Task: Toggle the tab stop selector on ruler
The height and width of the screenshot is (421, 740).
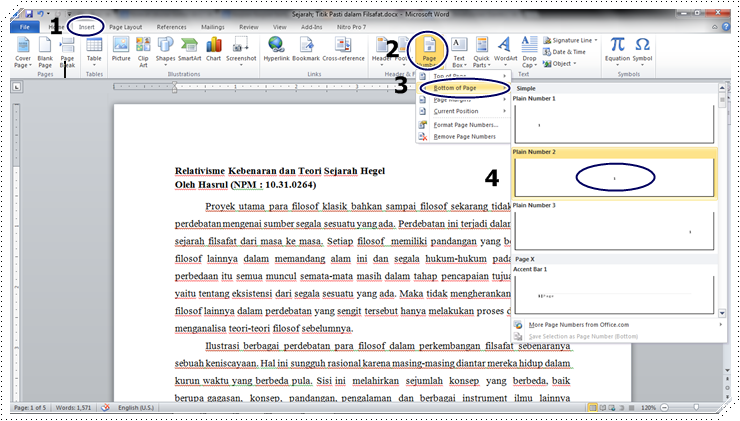Action: point(17,87)
